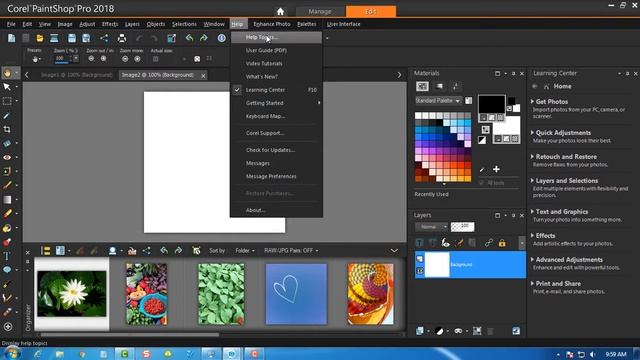Click the Organizer rotate left icon
The image size is (640, 360).
164,251
